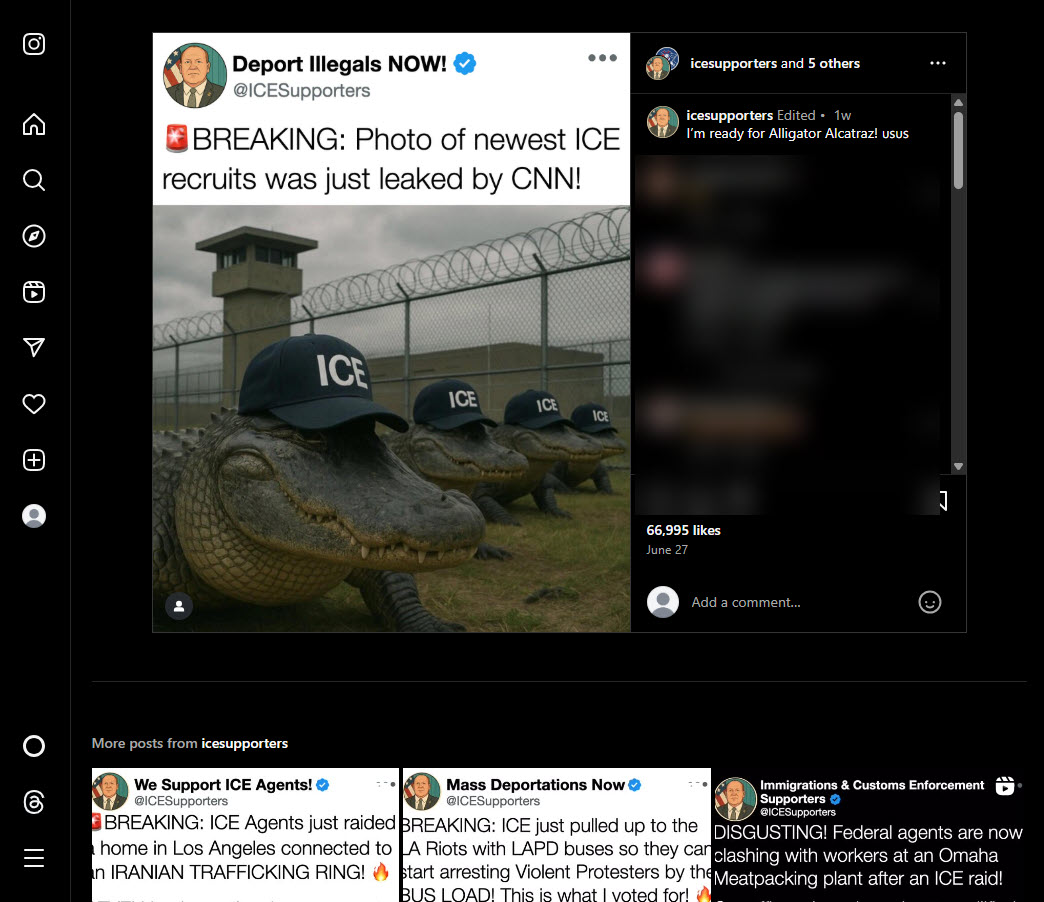Open your profile avatar in sidebar
1044x902 pixels.
[34, 516]
